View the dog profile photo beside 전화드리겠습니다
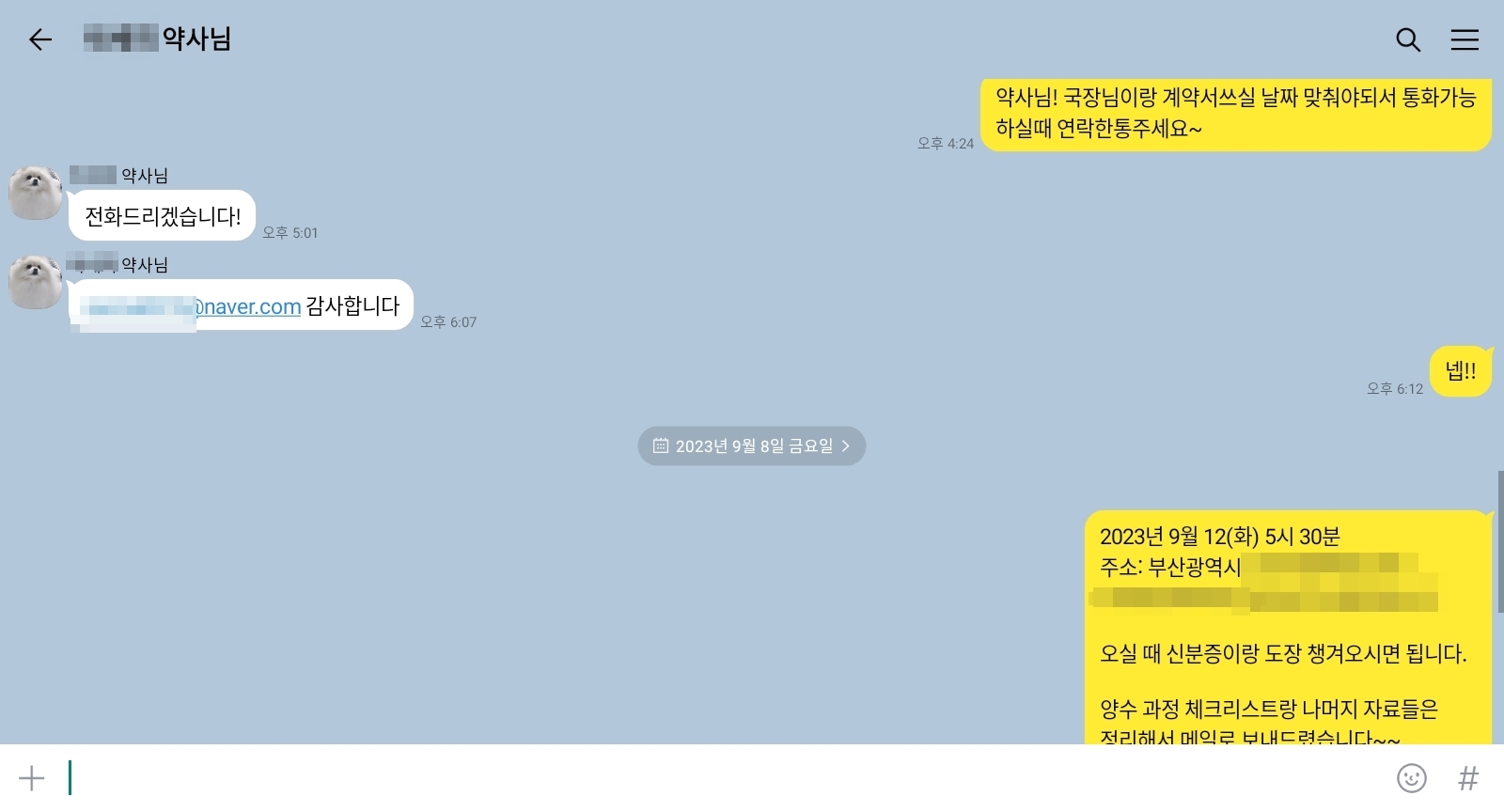Image resolution: width=1504 pixels, height=812 pixels. (x=36, y=193)
